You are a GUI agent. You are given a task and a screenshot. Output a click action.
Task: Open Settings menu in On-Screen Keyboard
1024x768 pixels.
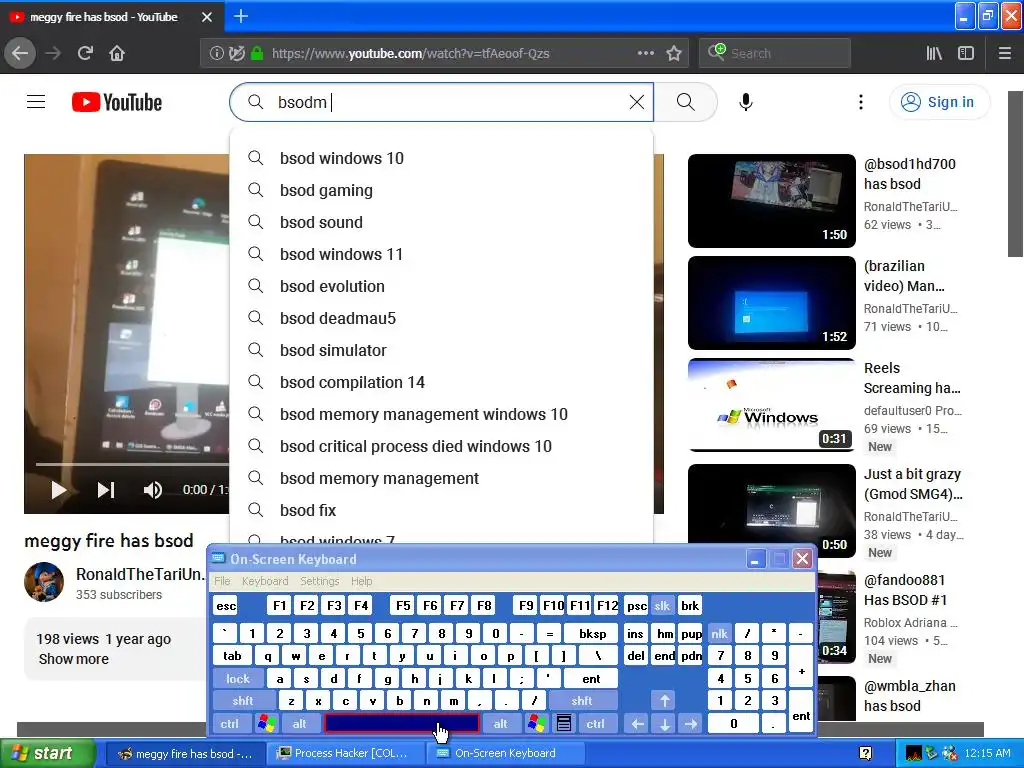pos(319,581)
